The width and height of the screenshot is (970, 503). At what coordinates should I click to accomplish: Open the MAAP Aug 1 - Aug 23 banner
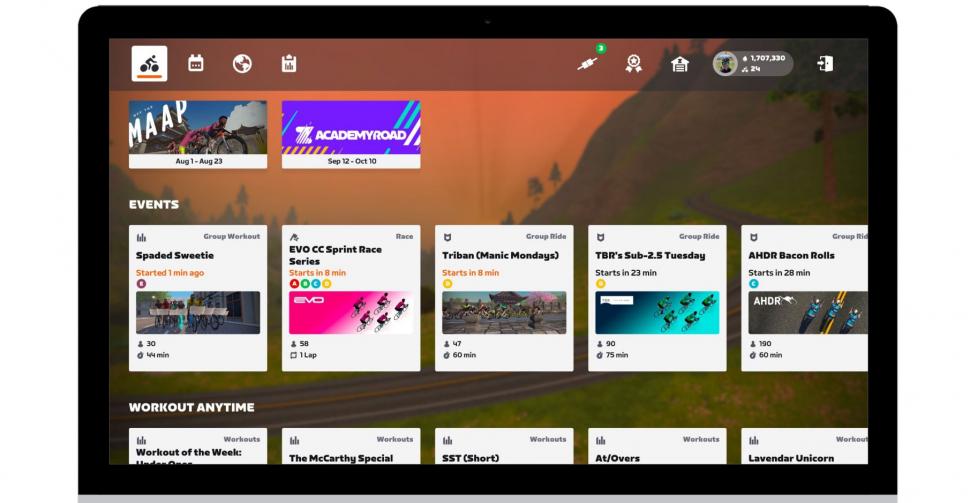(x=198, y=134)
